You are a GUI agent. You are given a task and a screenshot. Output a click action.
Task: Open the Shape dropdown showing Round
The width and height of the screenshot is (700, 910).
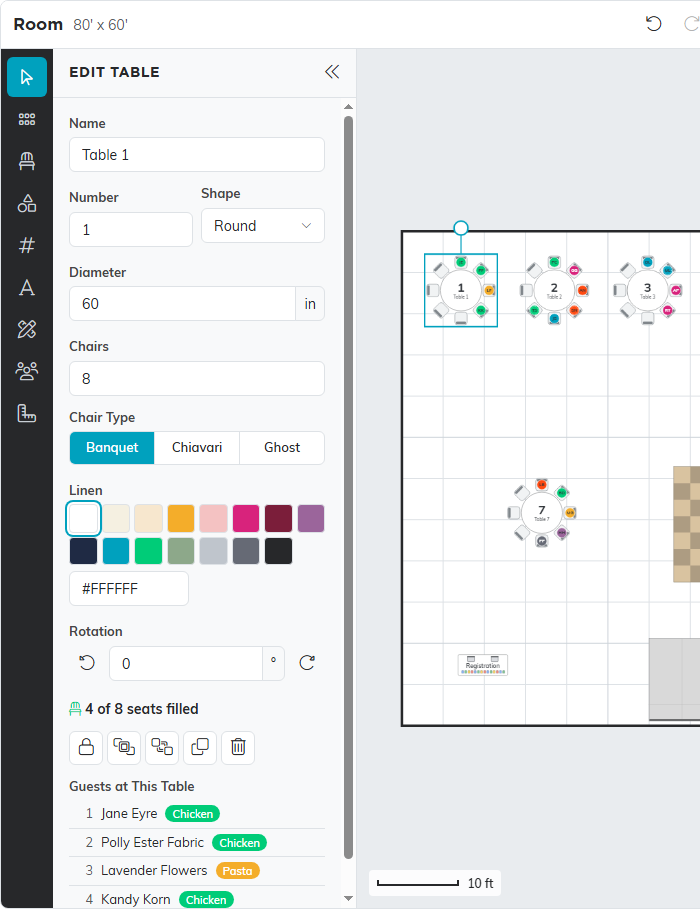(x=262, y=226)
